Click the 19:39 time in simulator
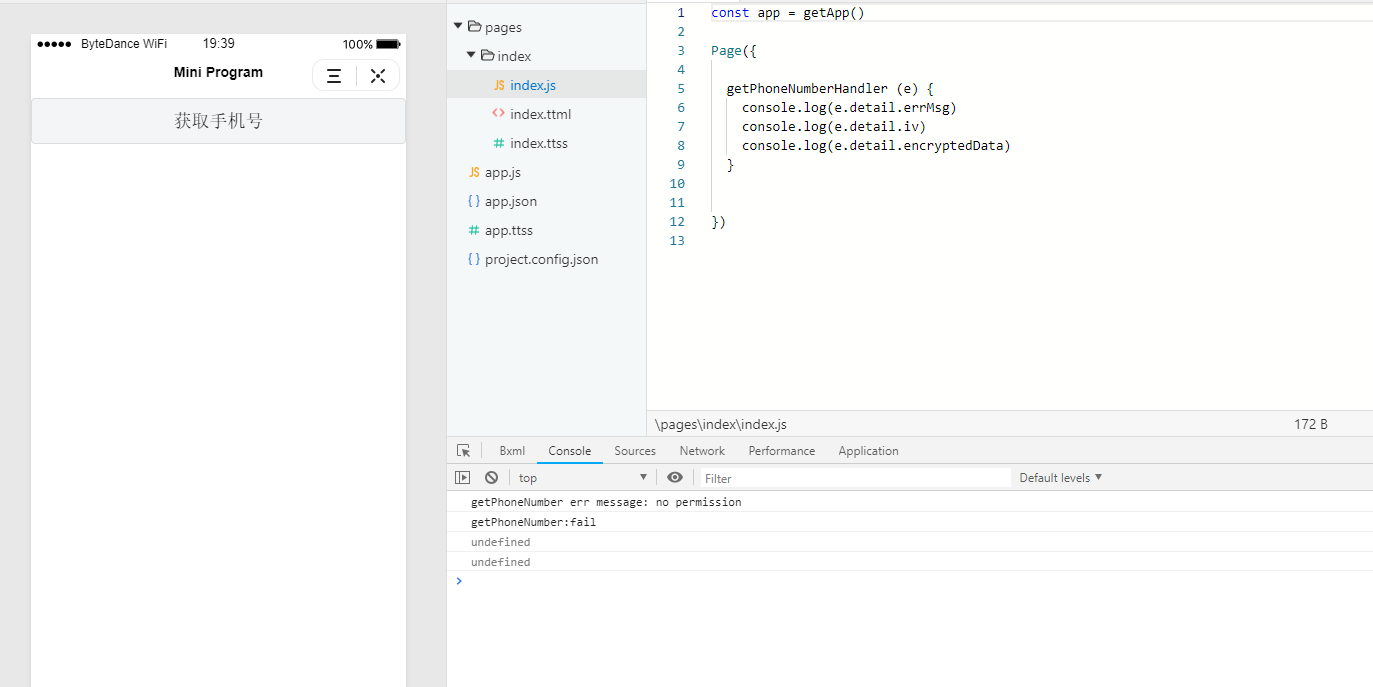The image size is (1373, 687). coord(219,44)
